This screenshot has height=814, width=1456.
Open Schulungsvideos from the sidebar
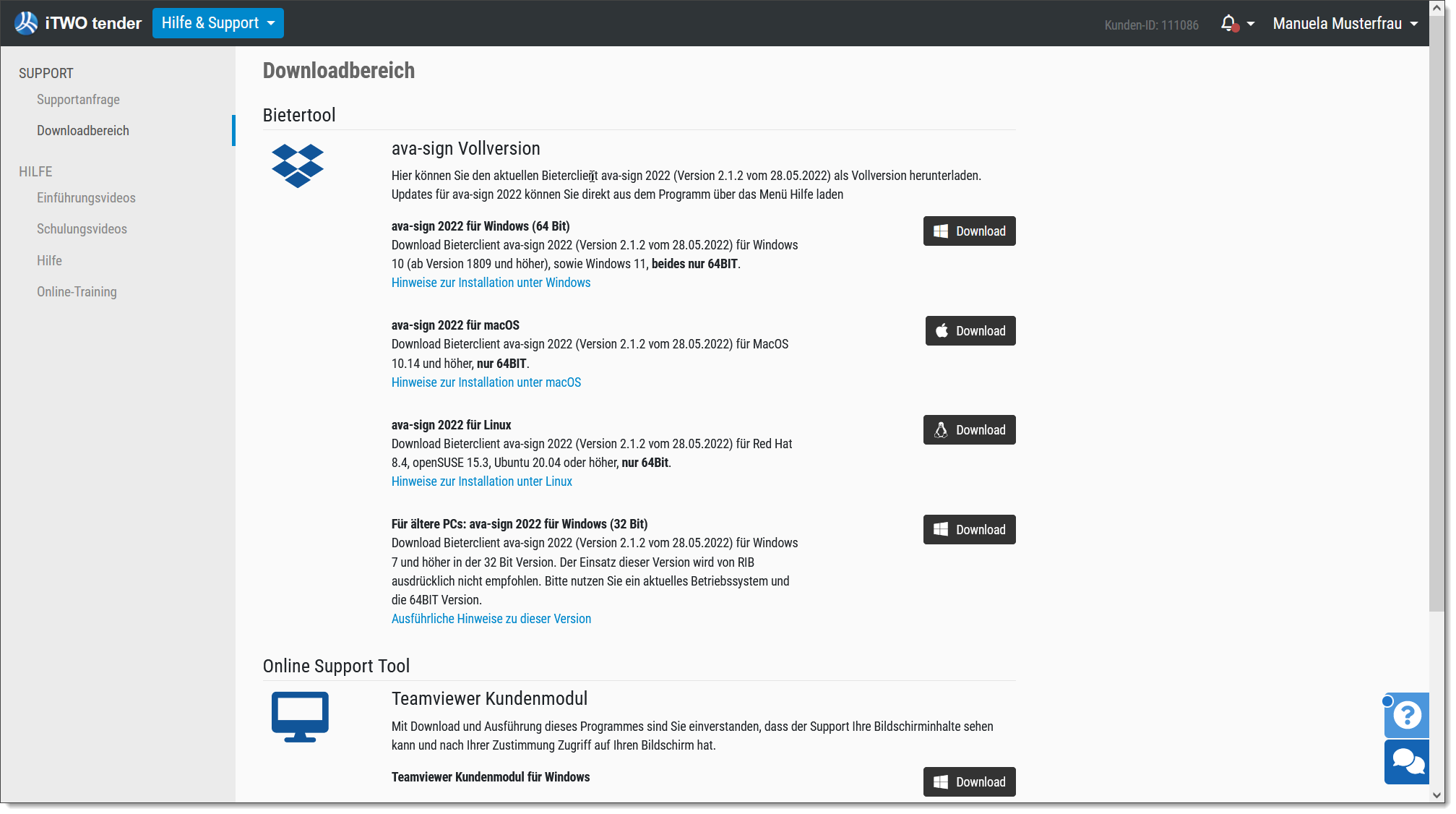click(82, 228)
